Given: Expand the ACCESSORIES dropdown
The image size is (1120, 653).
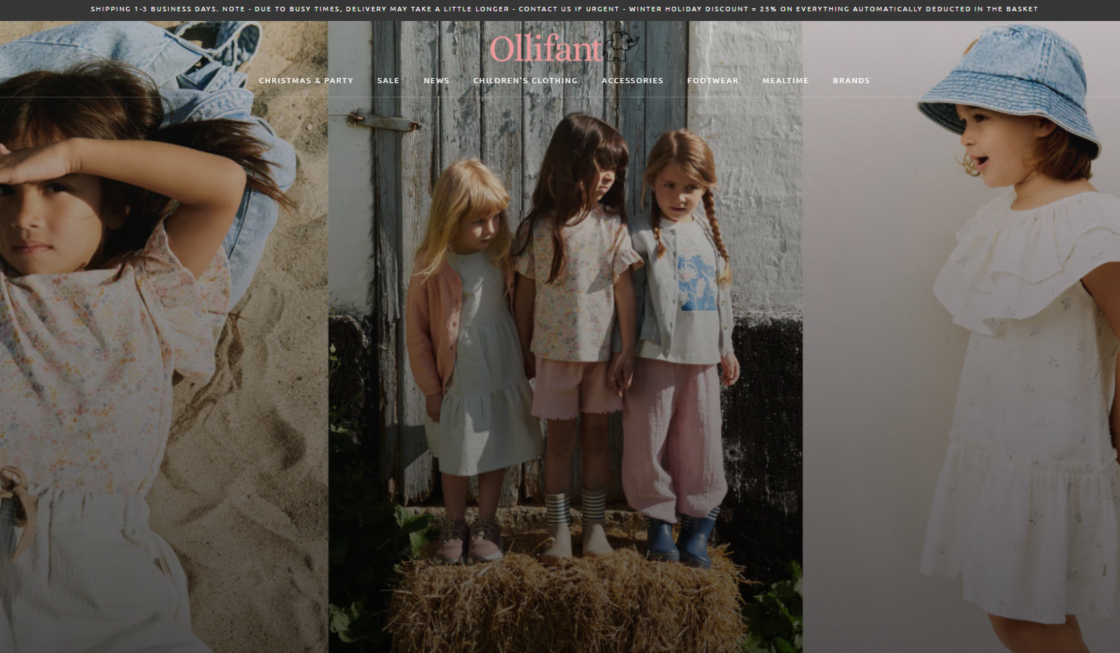Looking at the screenshot, I should (x=631, y=80).
